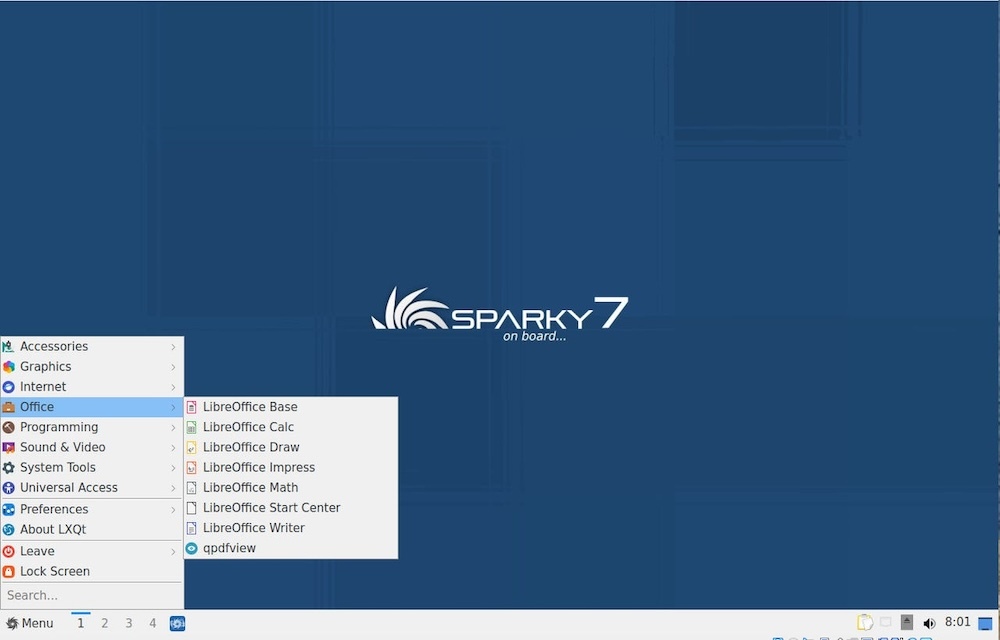Expand the Leave submenu arrow
The width and height of the screenshot is (1000, 640).
coord(173,551)
